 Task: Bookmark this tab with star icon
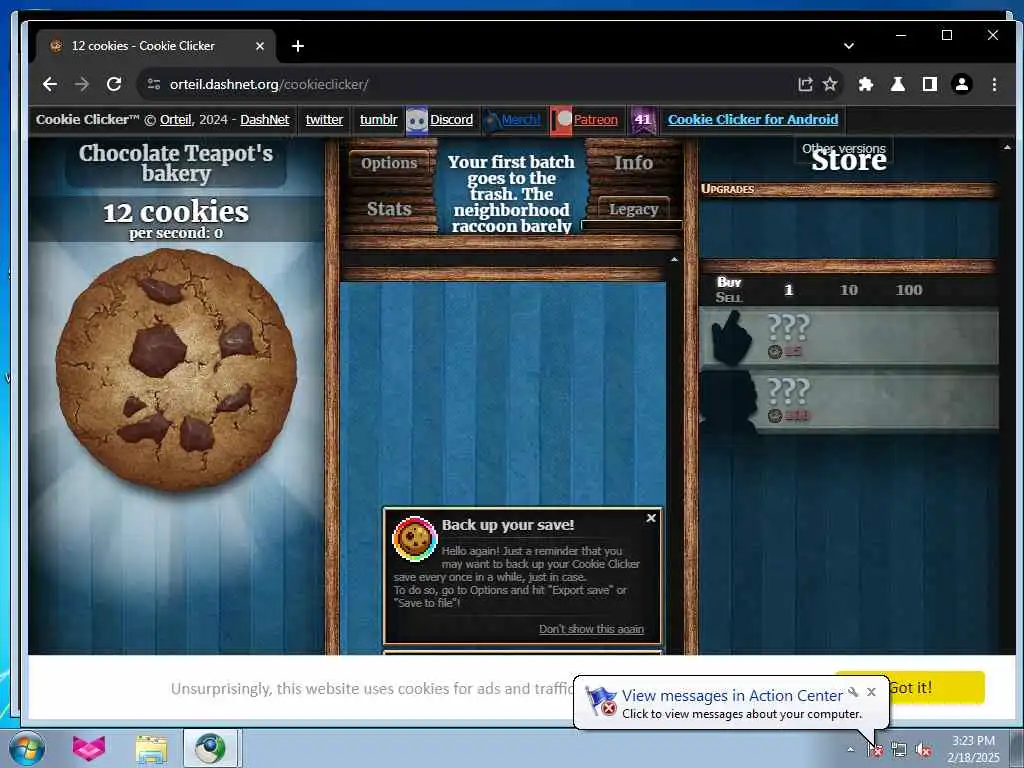click(830, 84)
